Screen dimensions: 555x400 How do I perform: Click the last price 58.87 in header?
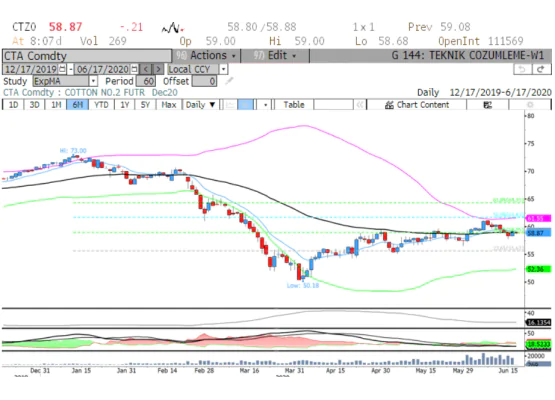65,27
